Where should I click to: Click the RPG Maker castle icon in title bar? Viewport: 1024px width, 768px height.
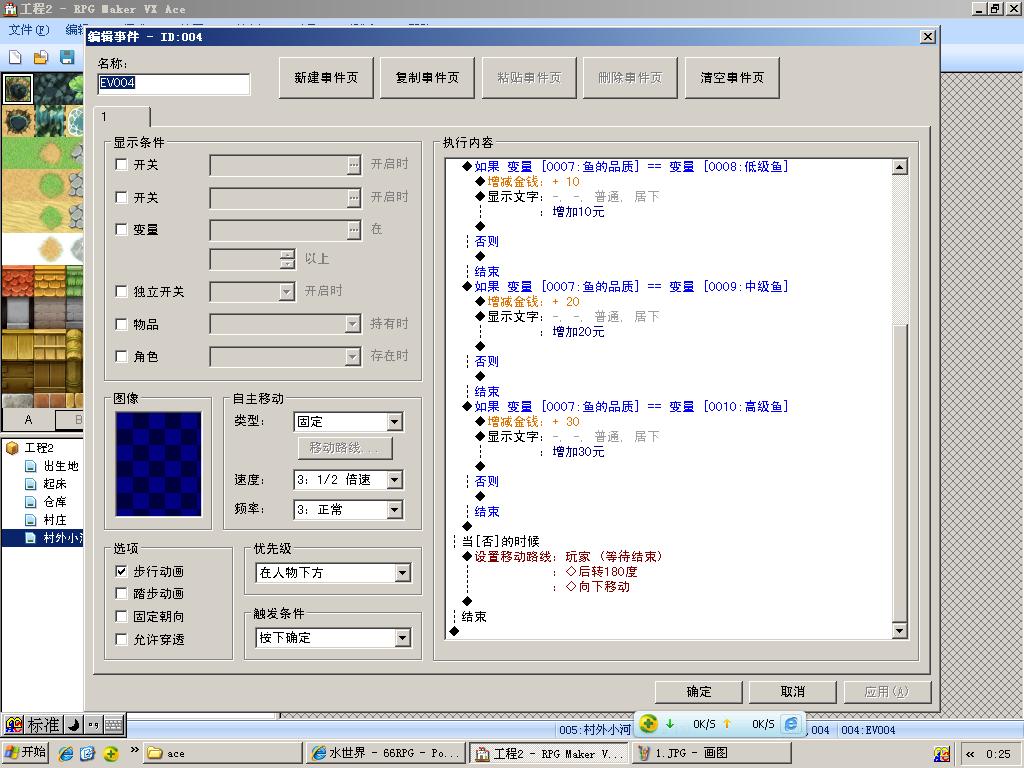(10, 8)
